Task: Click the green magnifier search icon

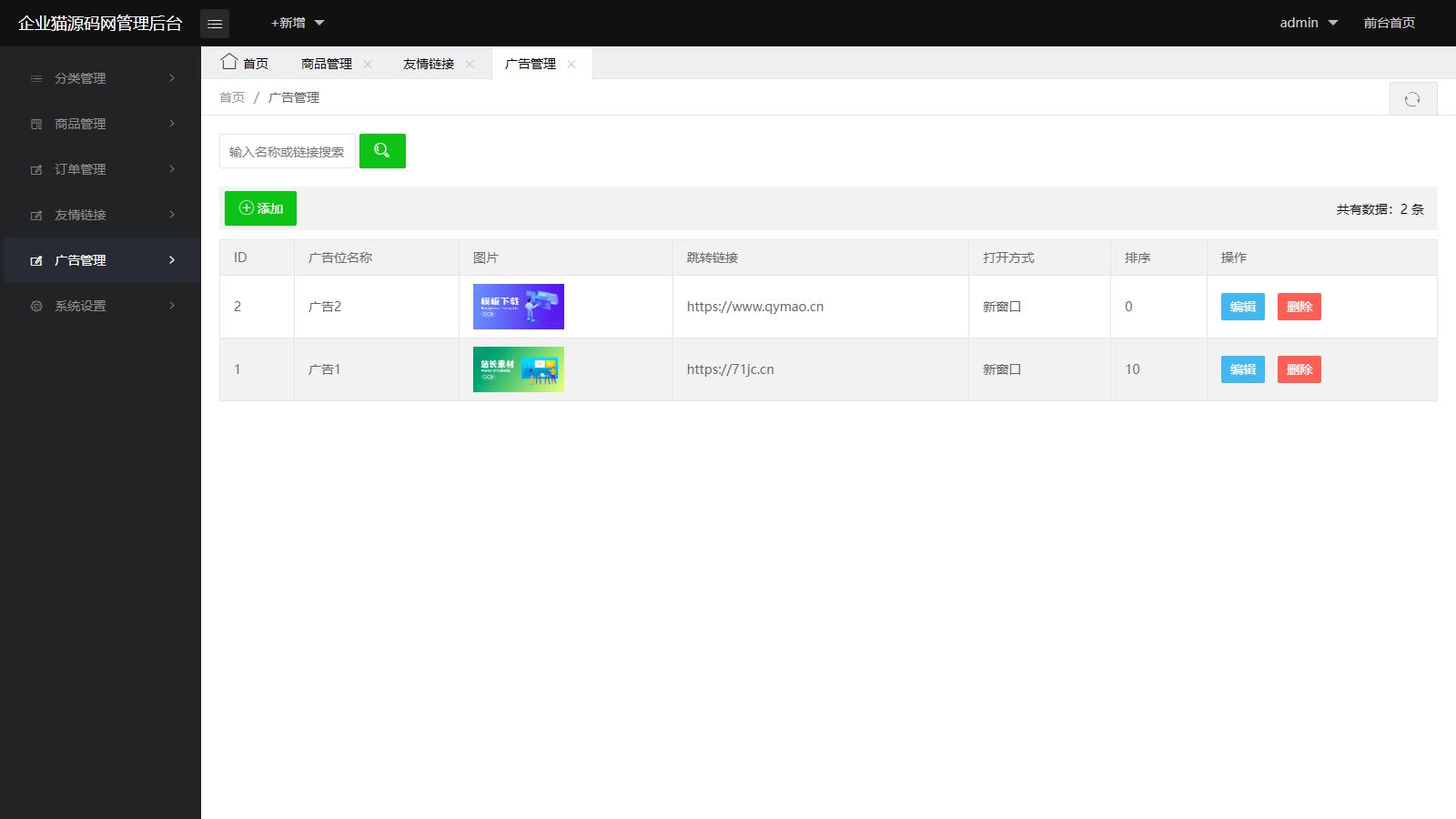Action: (x=381, y=150)
